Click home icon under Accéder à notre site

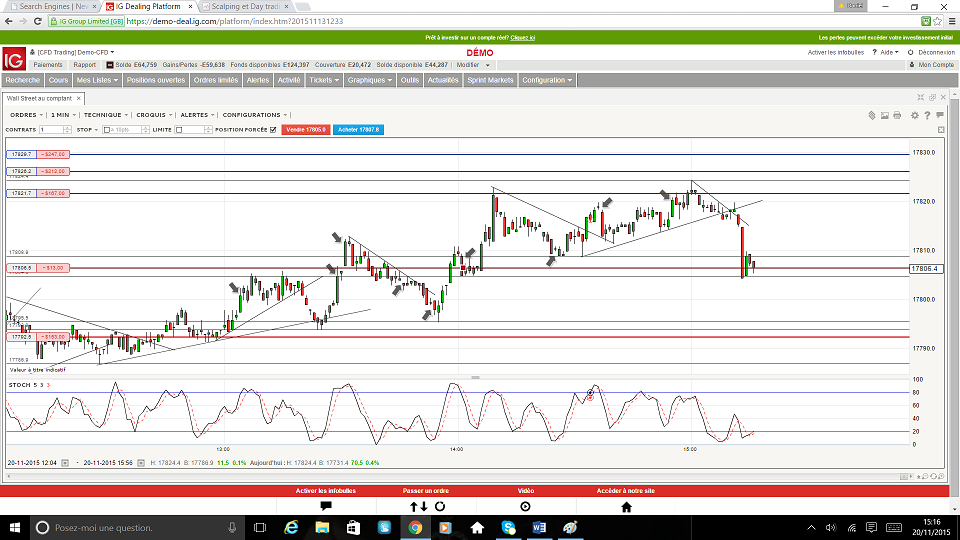pyautogui.click(x=626, y=506)
